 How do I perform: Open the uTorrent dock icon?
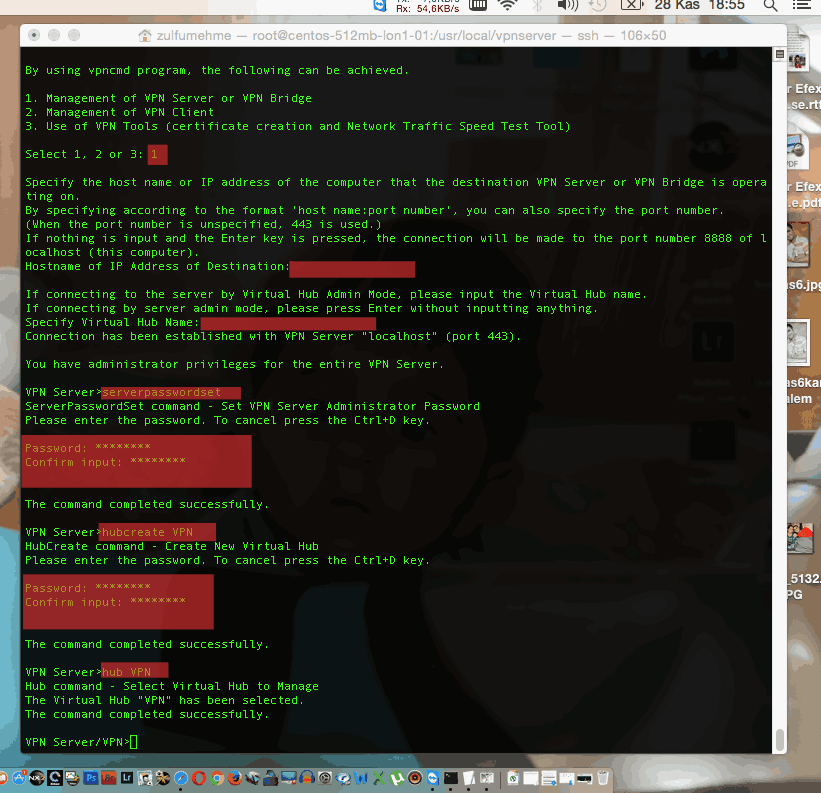(397, 777)
